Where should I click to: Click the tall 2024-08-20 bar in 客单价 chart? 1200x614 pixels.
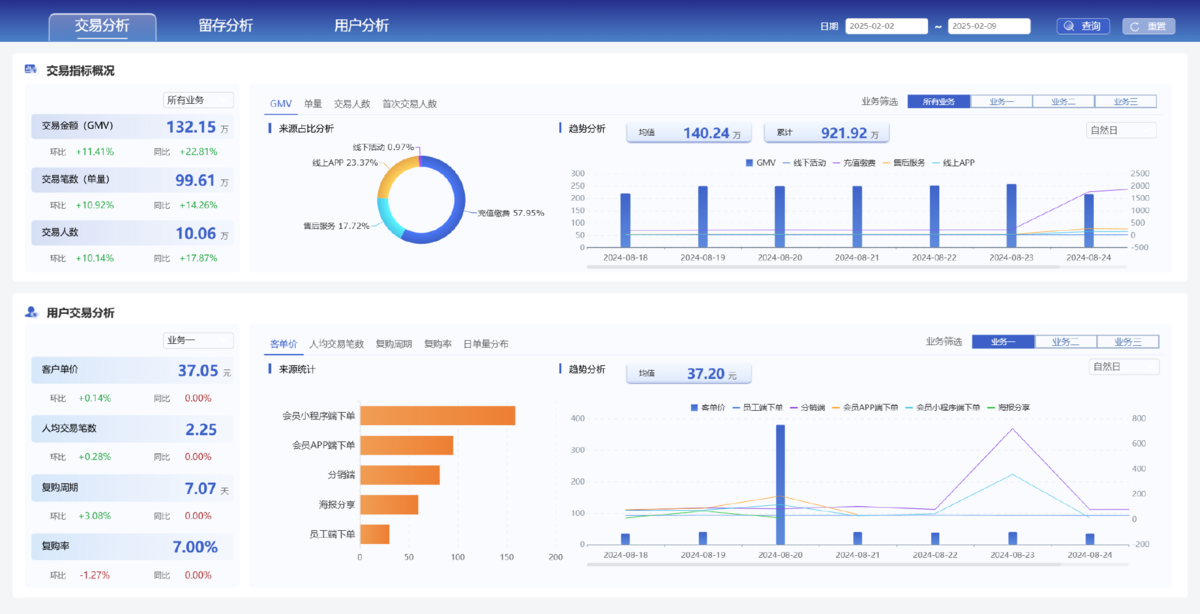(x=780, y=485)
